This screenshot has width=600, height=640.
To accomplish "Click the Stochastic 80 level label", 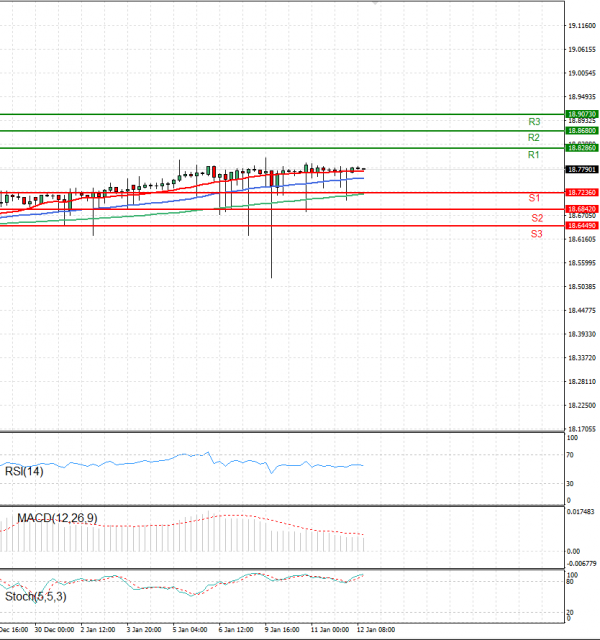I will tap(570, 581).
